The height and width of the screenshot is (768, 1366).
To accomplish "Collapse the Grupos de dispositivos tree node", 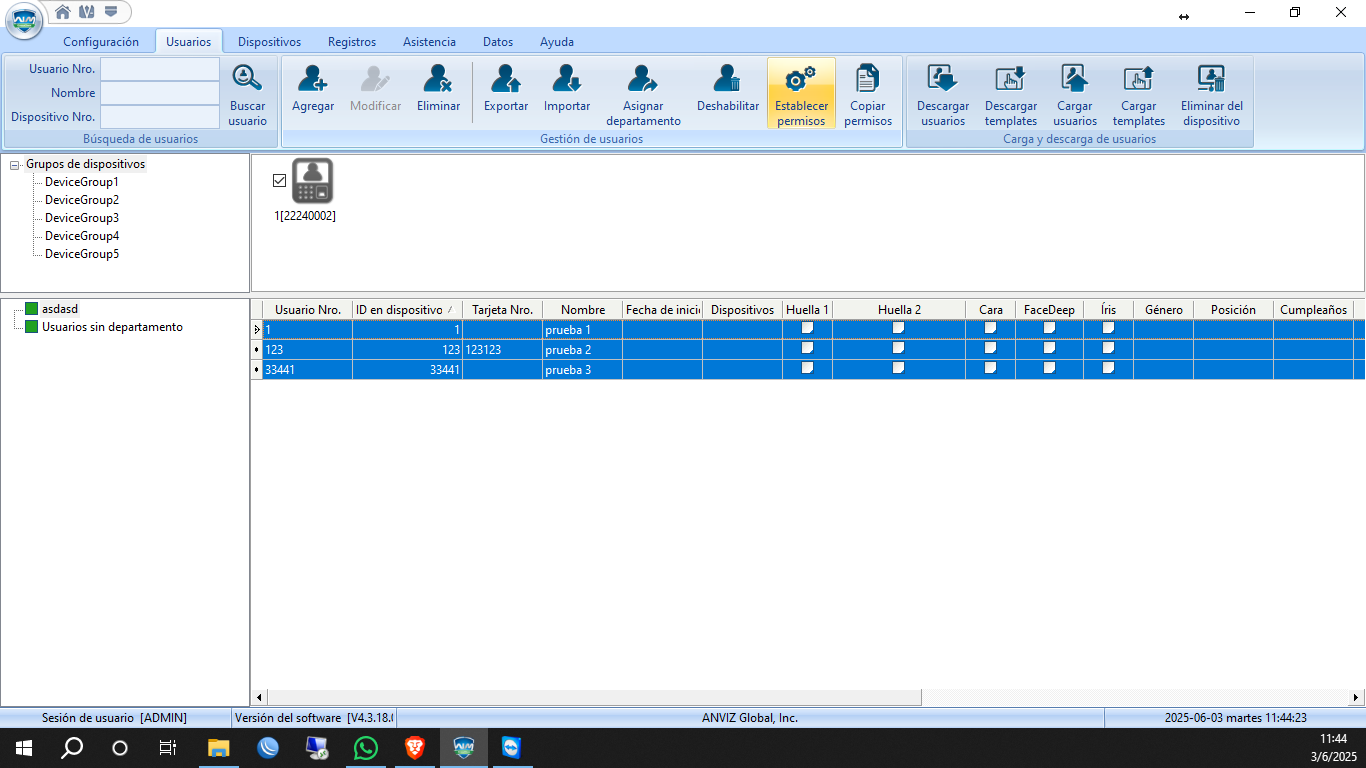I will click(x=15, y=165).
